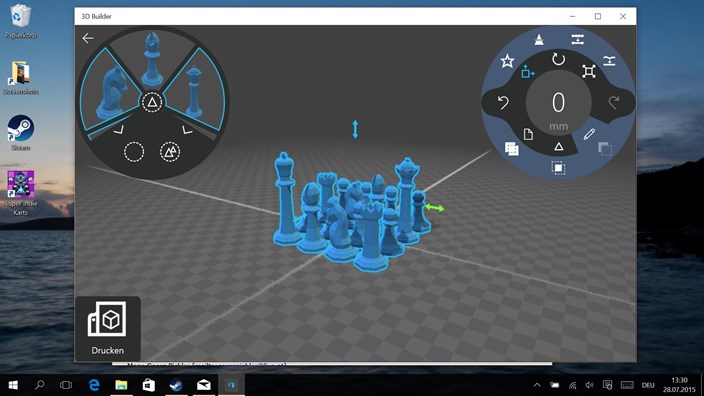The image size is (704, 396).
Task: Select the knight piece thumbnail
Action: pos(110,92)
